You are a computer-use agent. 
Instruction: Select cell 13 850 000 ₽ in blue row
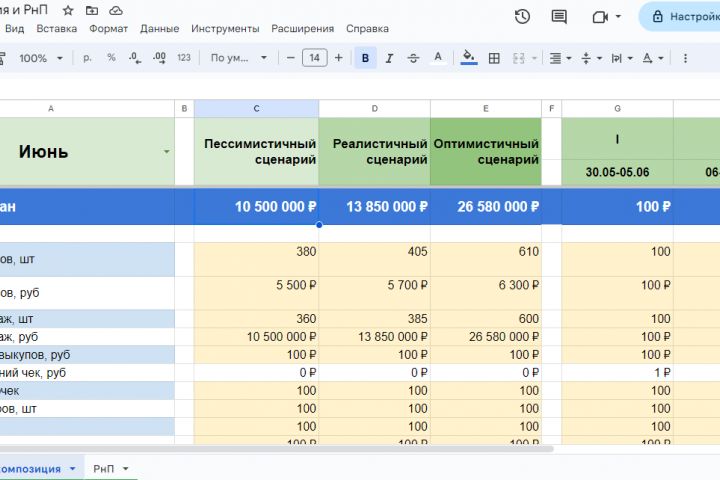pyautogui.click(x=375, y=207)
